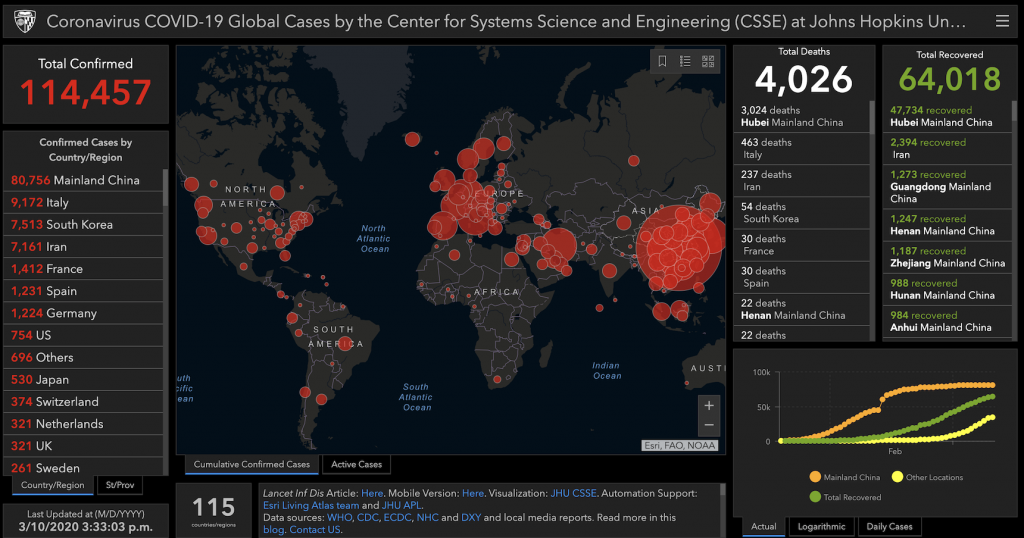
Task: Open the ECDC data source link
Action: coord(397,518)
